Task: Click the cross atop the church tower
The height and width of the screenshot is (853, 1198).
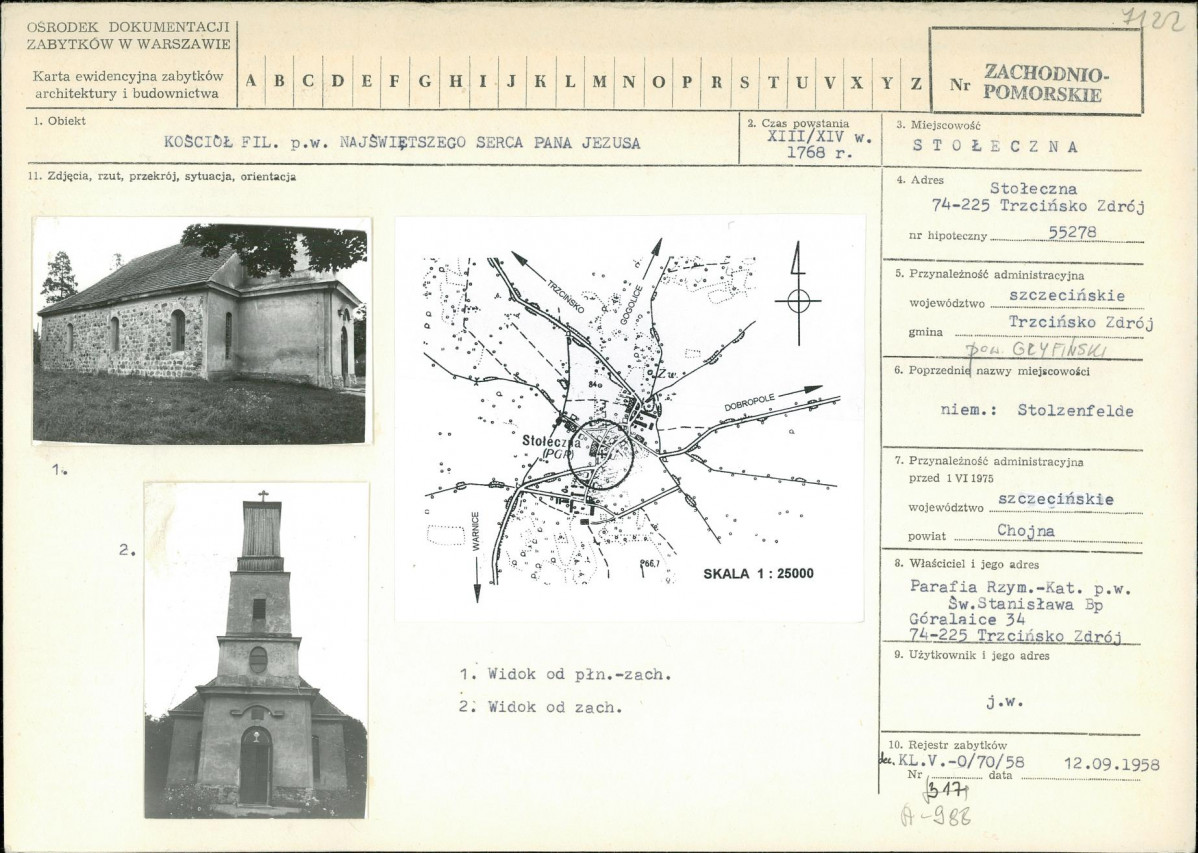Action: (262, 495)
